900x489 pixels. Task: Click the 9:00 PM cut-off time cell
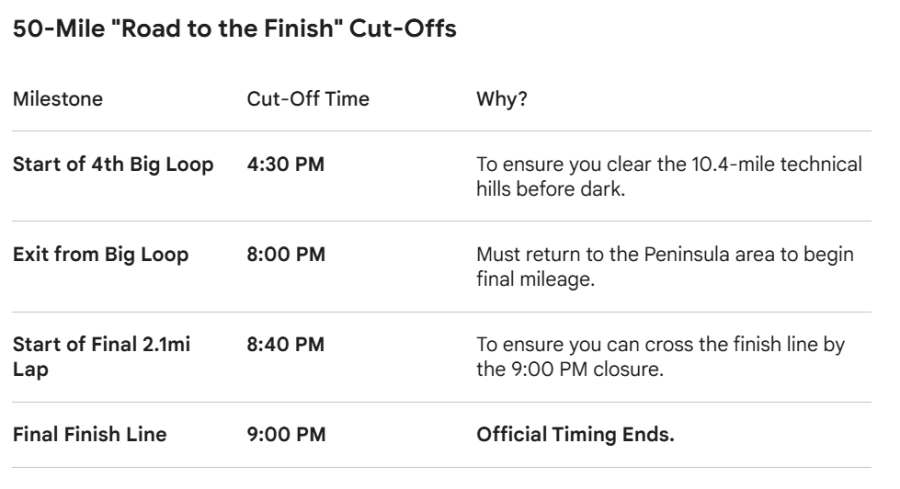pos(285,435)
